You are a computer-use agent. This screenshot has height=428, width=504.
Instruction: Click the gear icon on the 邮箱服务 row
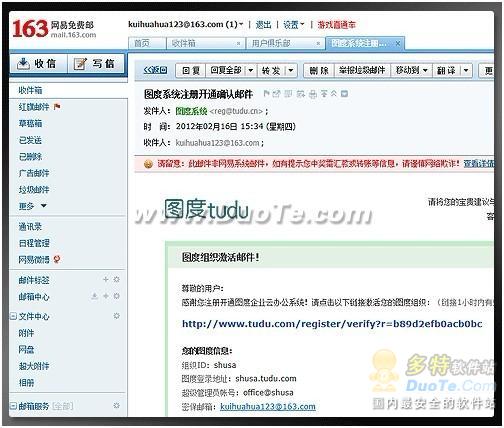pyautogui.click(x=116, y=406)
